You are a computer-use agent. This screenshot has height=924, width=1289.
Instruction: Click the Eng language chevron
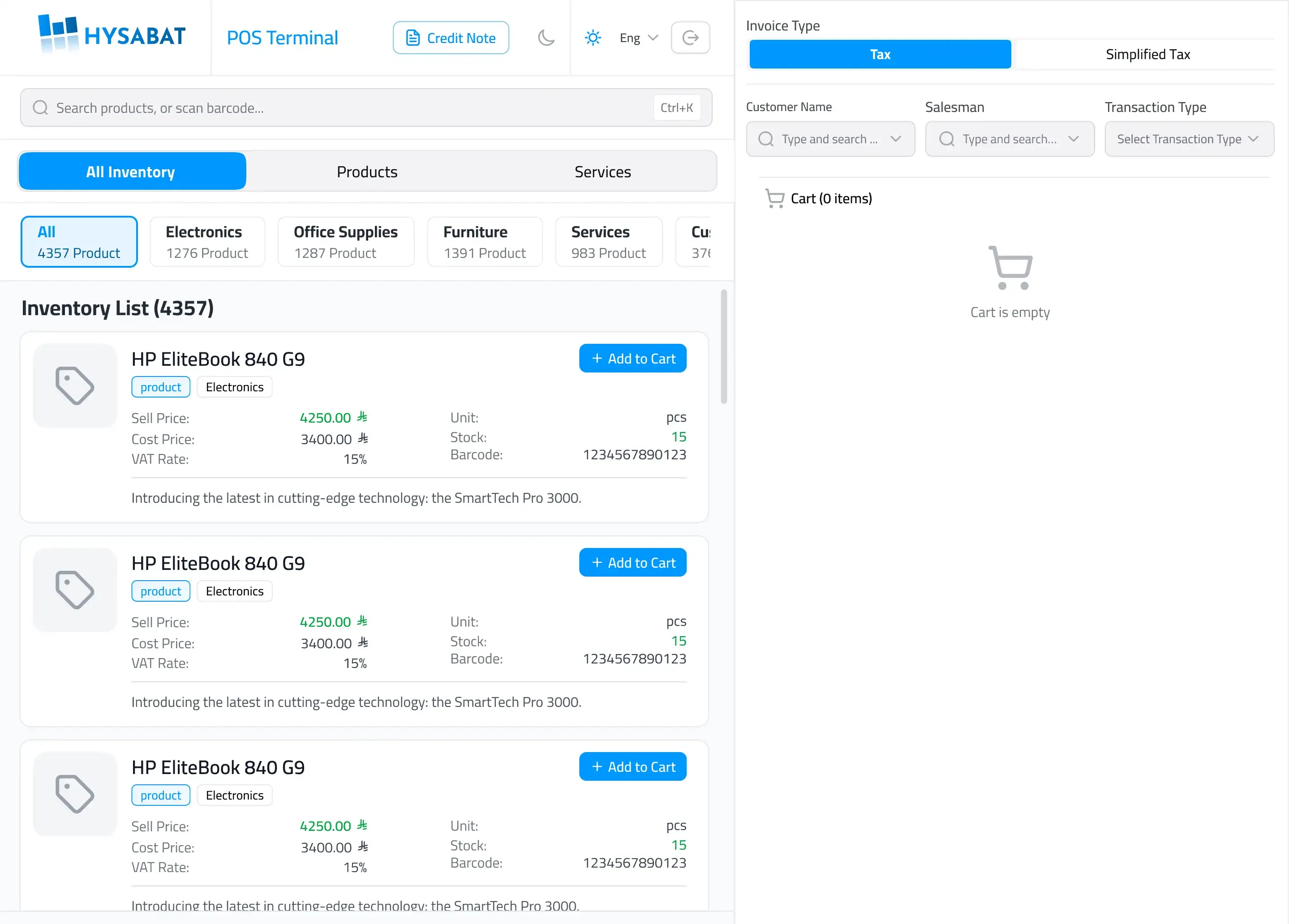pyautogui.click(x=653, y=38)
